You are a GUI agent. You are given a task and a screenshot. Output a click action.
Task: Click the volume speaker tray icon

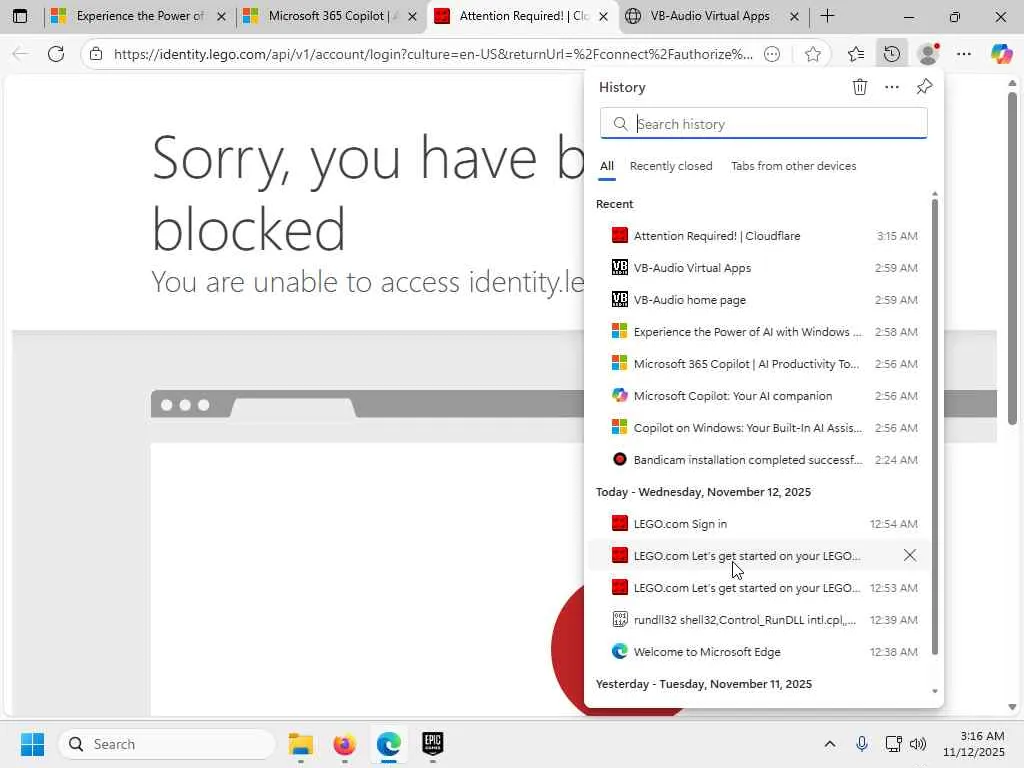(918, 744)
